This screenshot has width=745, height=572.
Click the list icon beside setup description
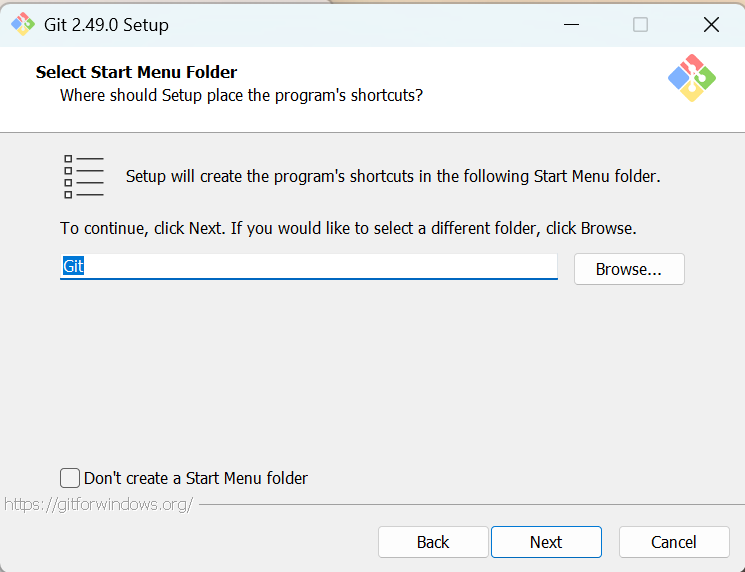pyautogui.click(x=84, y=177)
